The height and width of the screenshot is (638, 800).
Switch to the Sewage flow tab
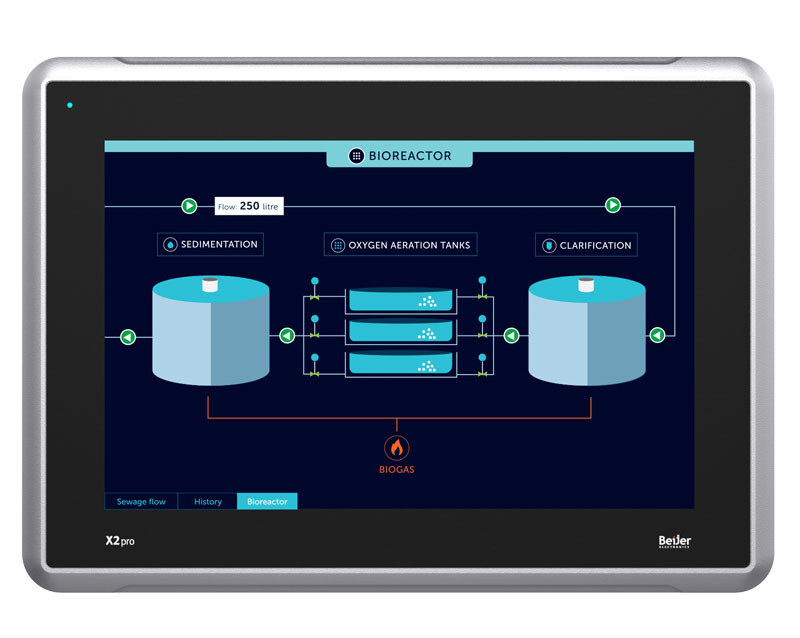(x=141, y=501)
